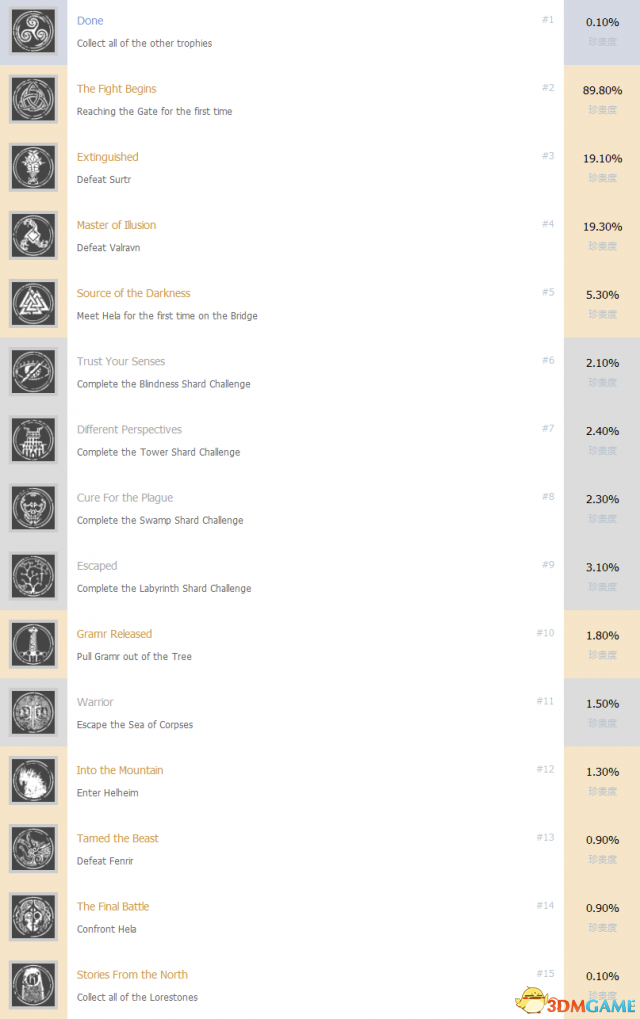The image size is (640, 1019).
Task: Select the Trust Your Senses eye icon
Action: pyautogui.click(x=33, y=372)
